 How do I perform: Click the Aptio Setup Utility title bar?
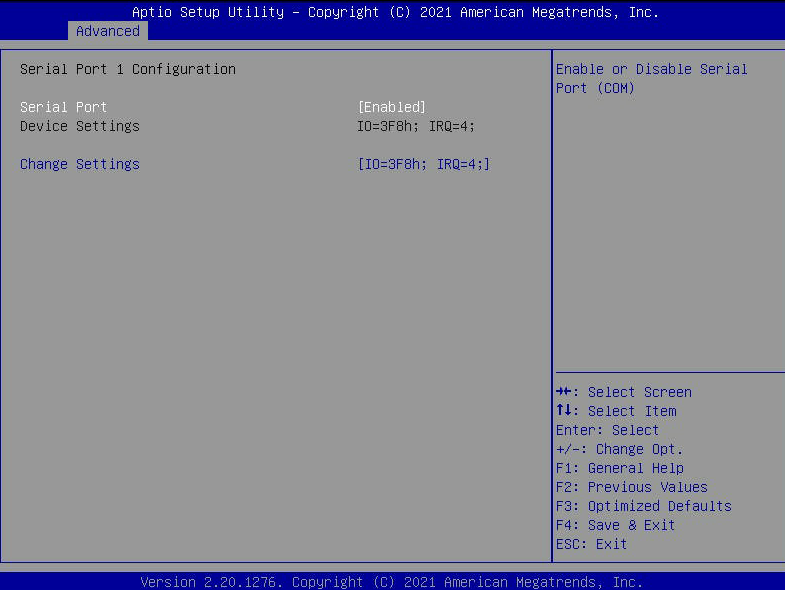(395, 12)
